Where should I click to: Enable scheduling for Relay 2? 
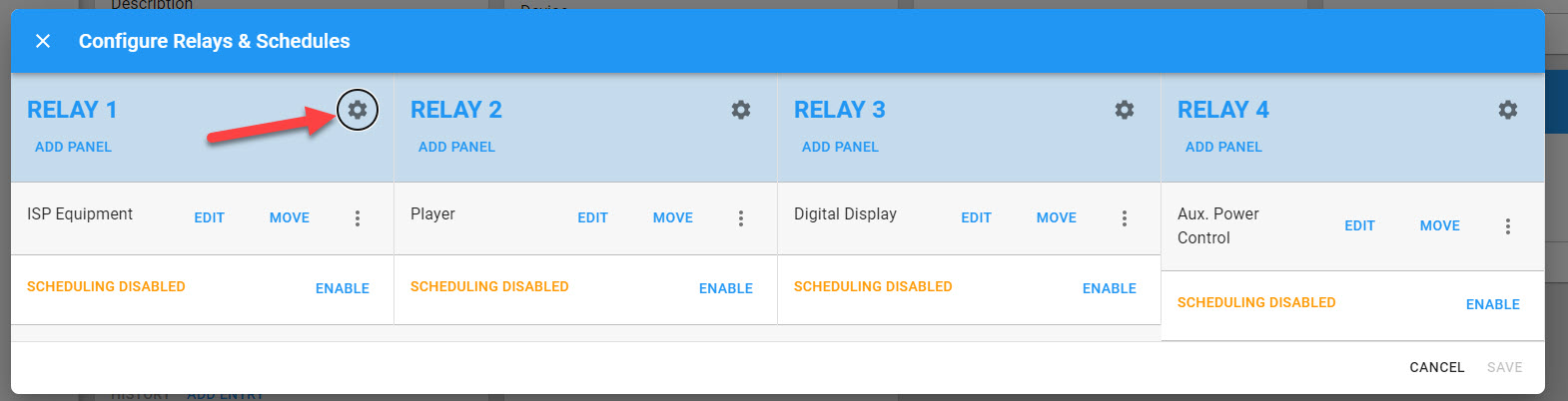pyautogui.click(x=726, y=288)
